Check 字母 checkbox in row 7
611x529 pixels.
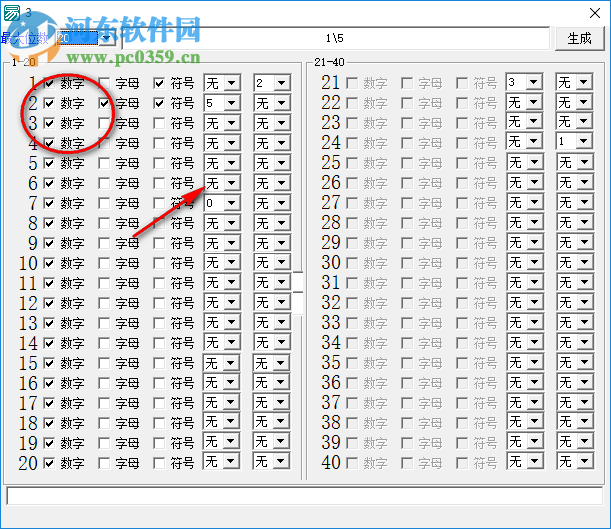click(x=104, y=203)
